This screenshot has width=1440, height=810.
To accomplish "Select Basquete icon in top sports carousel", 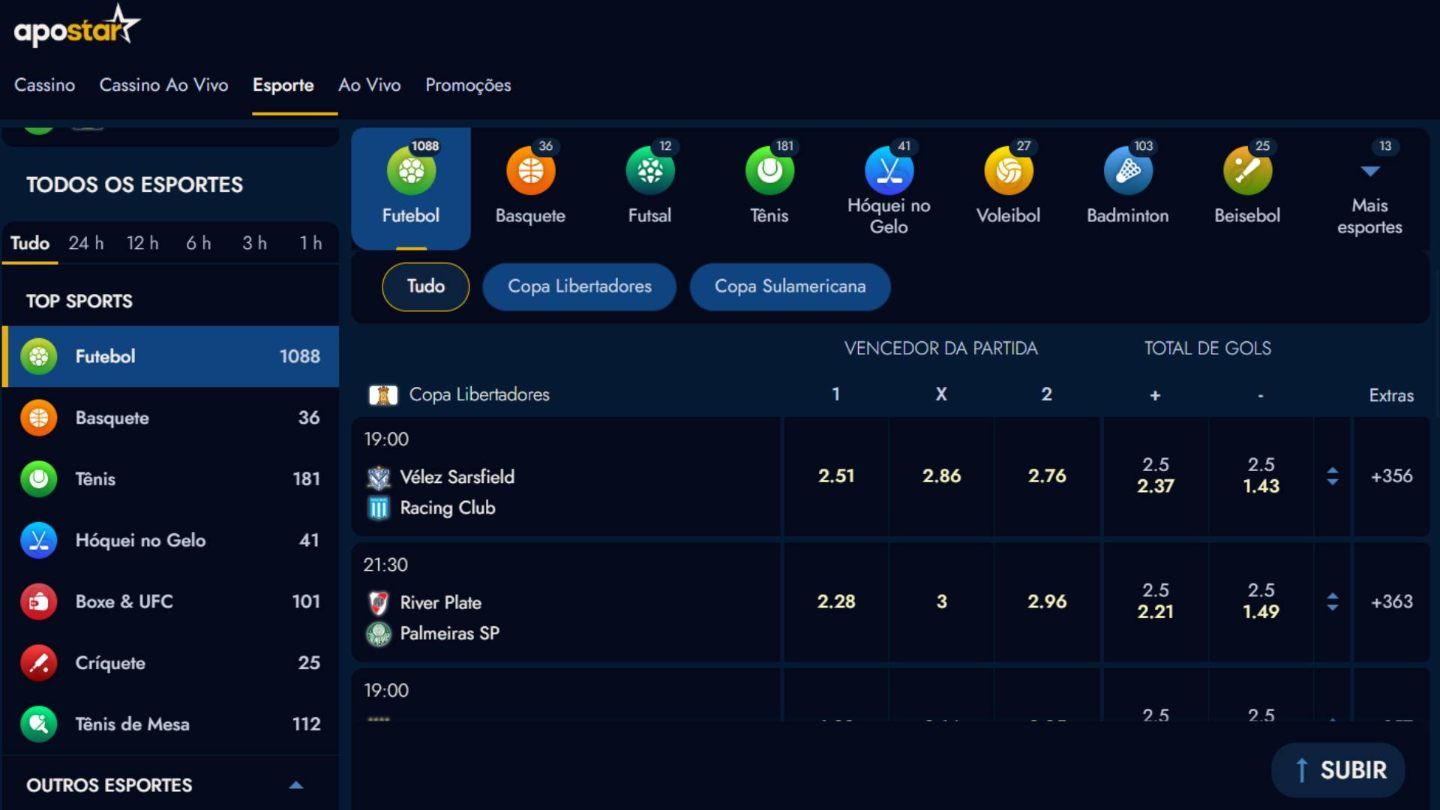I will [530, 172].
